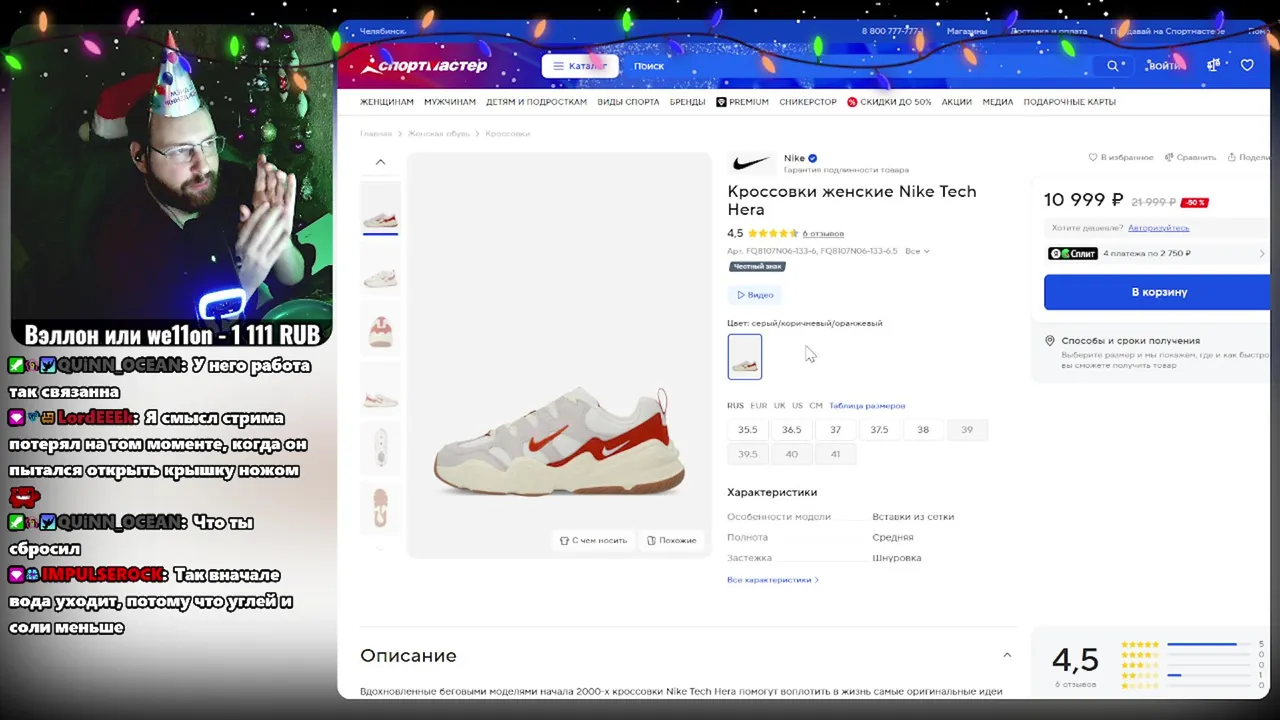Select first shoe side-view thumbnail
This screenshot has height=720, width=1280.
(380, 208)
